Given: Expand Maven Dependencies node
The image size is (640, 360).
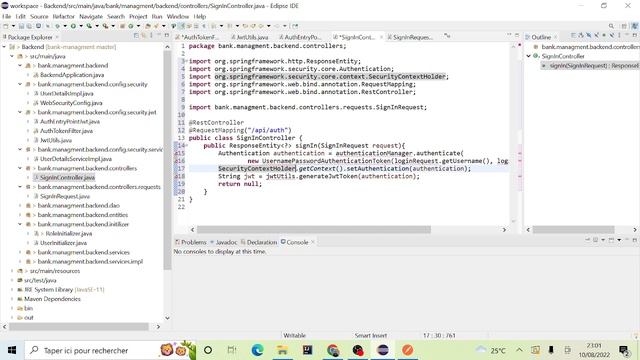Looking at the screenshot, I should (x=12, y=299).
